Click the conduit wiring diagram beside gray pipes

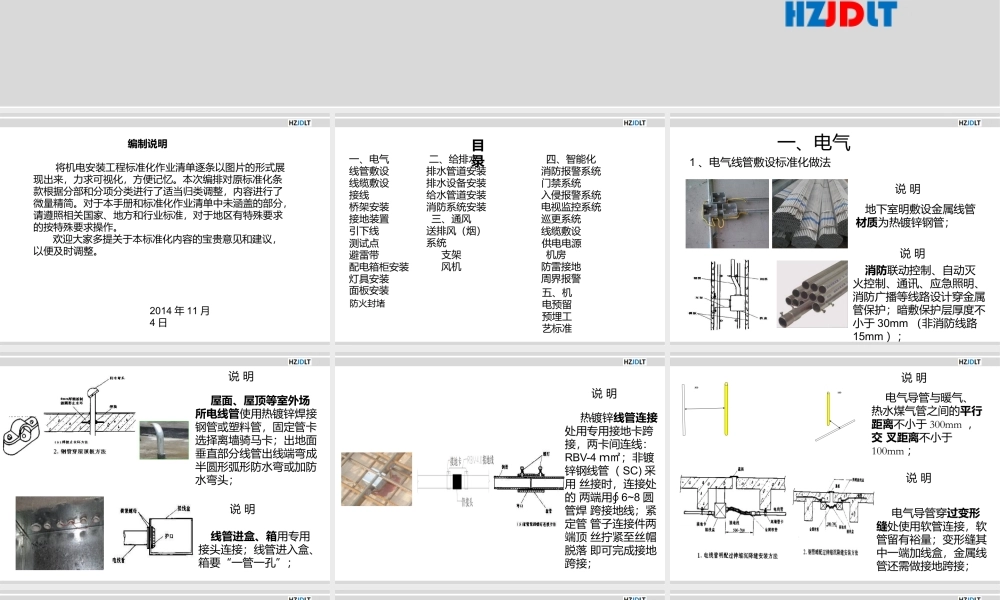point(726,294)
